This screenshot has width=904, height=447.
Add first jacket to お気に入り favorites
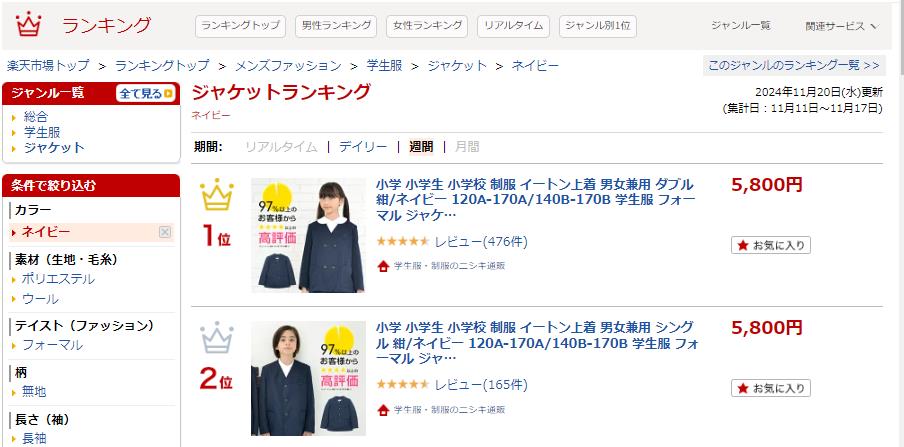[x=771, y=245]
